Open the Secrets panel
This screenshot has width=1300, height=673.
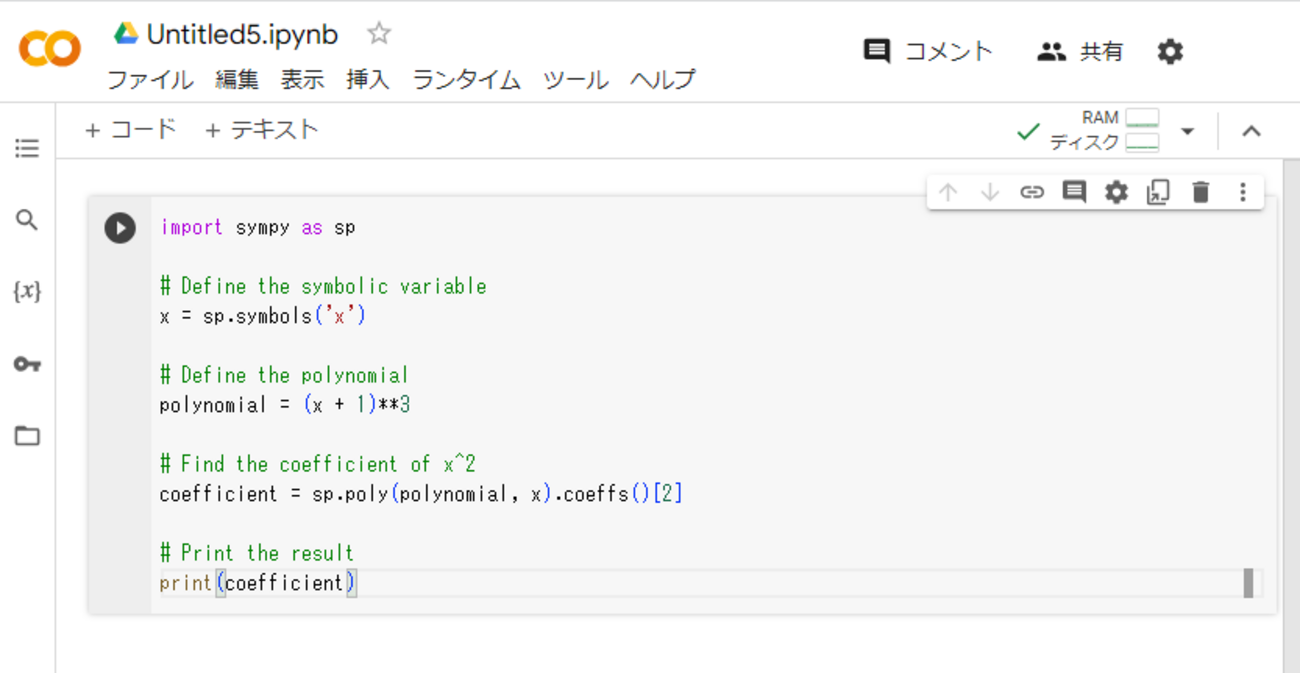(27, 364)
